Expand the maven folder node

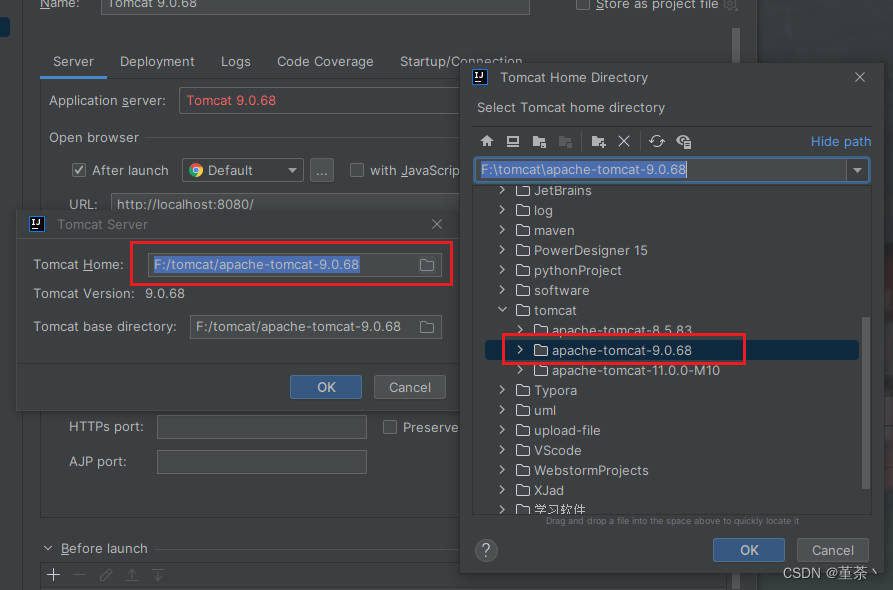point(502,230)
